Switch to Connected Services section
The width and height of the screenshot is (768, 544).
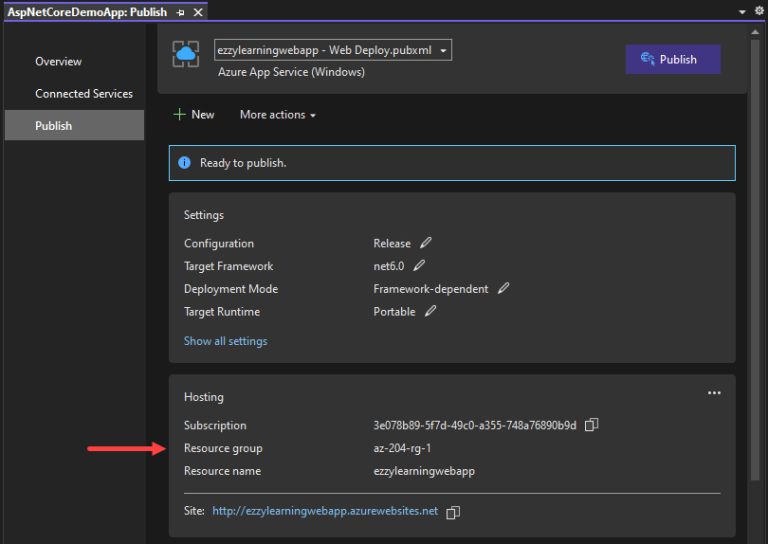point(83,94)
